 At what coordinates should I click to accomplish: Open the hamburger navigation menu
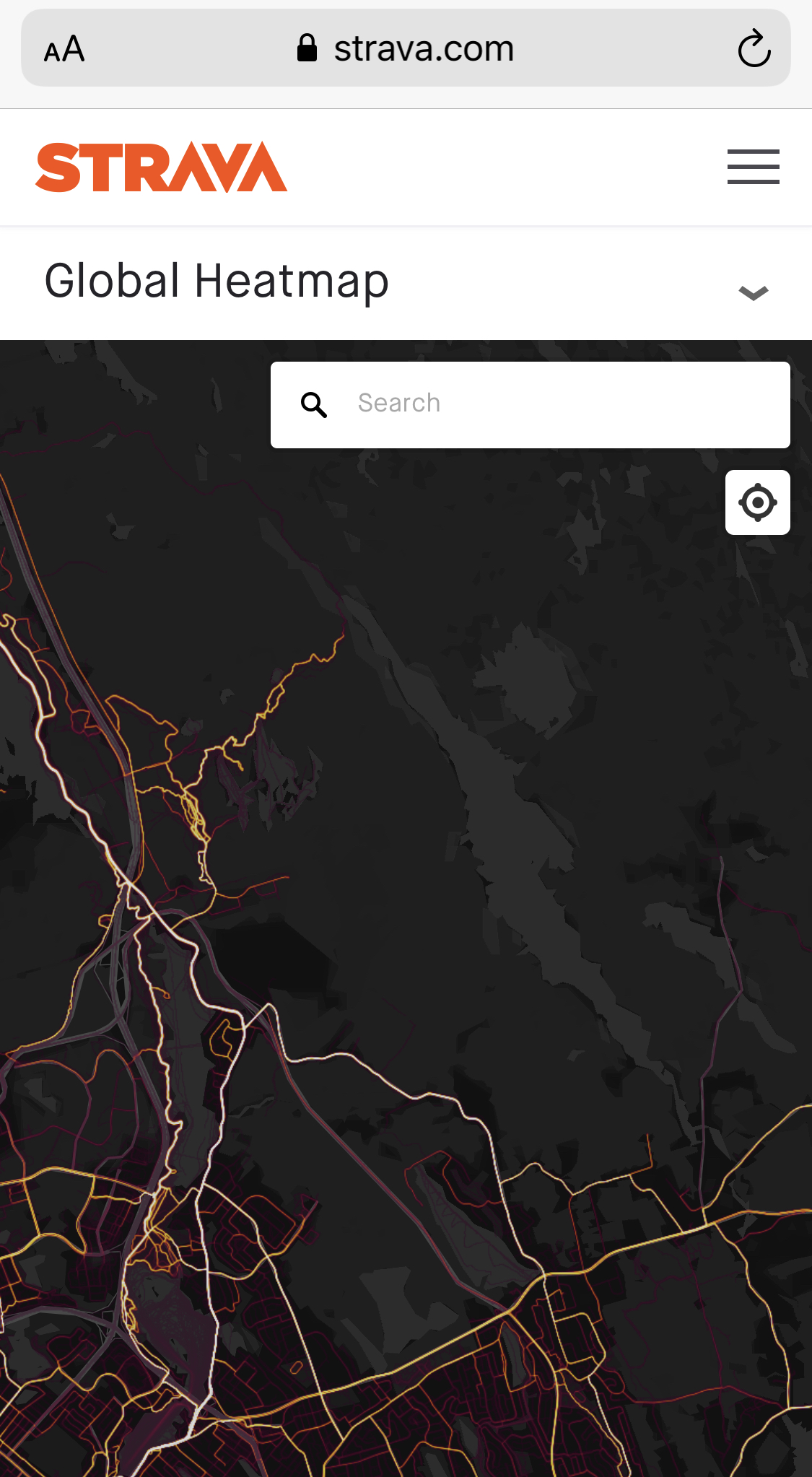tap(753, 167)
